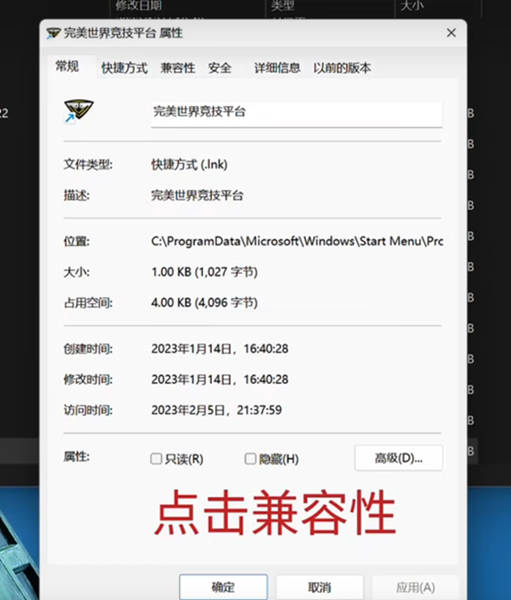The image size is (511, 600).
Task: Click the 类型 column header in Explorer behind
Action: (x=283, y=6)
